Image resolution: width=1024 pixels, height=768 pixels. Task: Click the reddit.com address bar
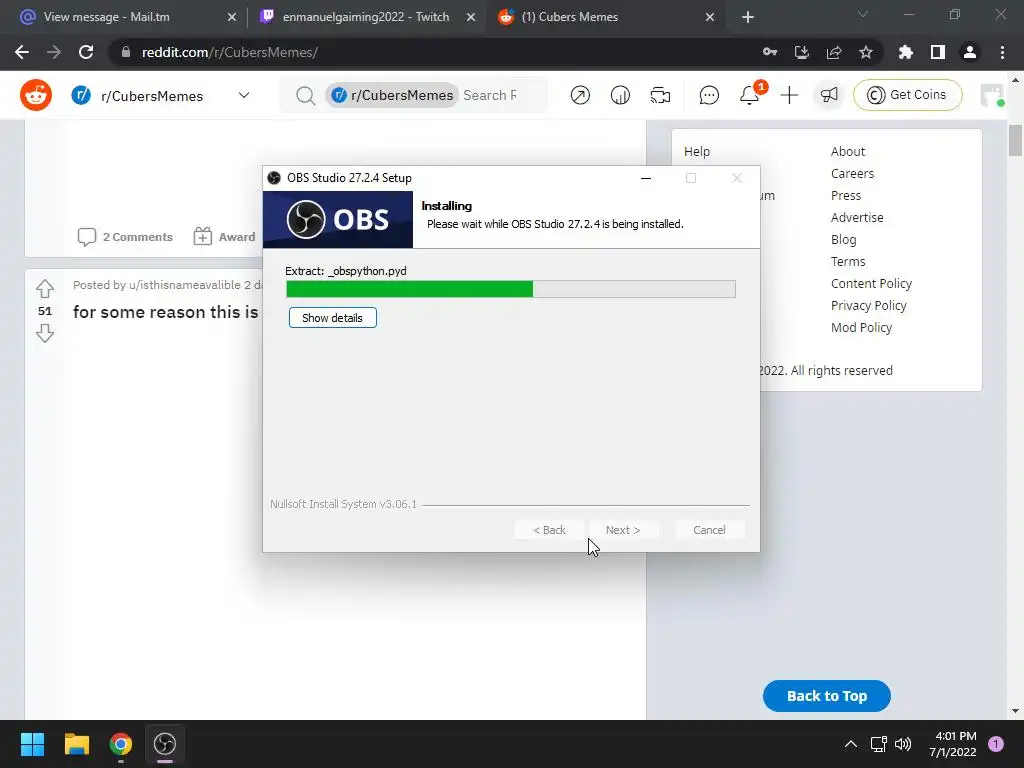click(431, 52)
